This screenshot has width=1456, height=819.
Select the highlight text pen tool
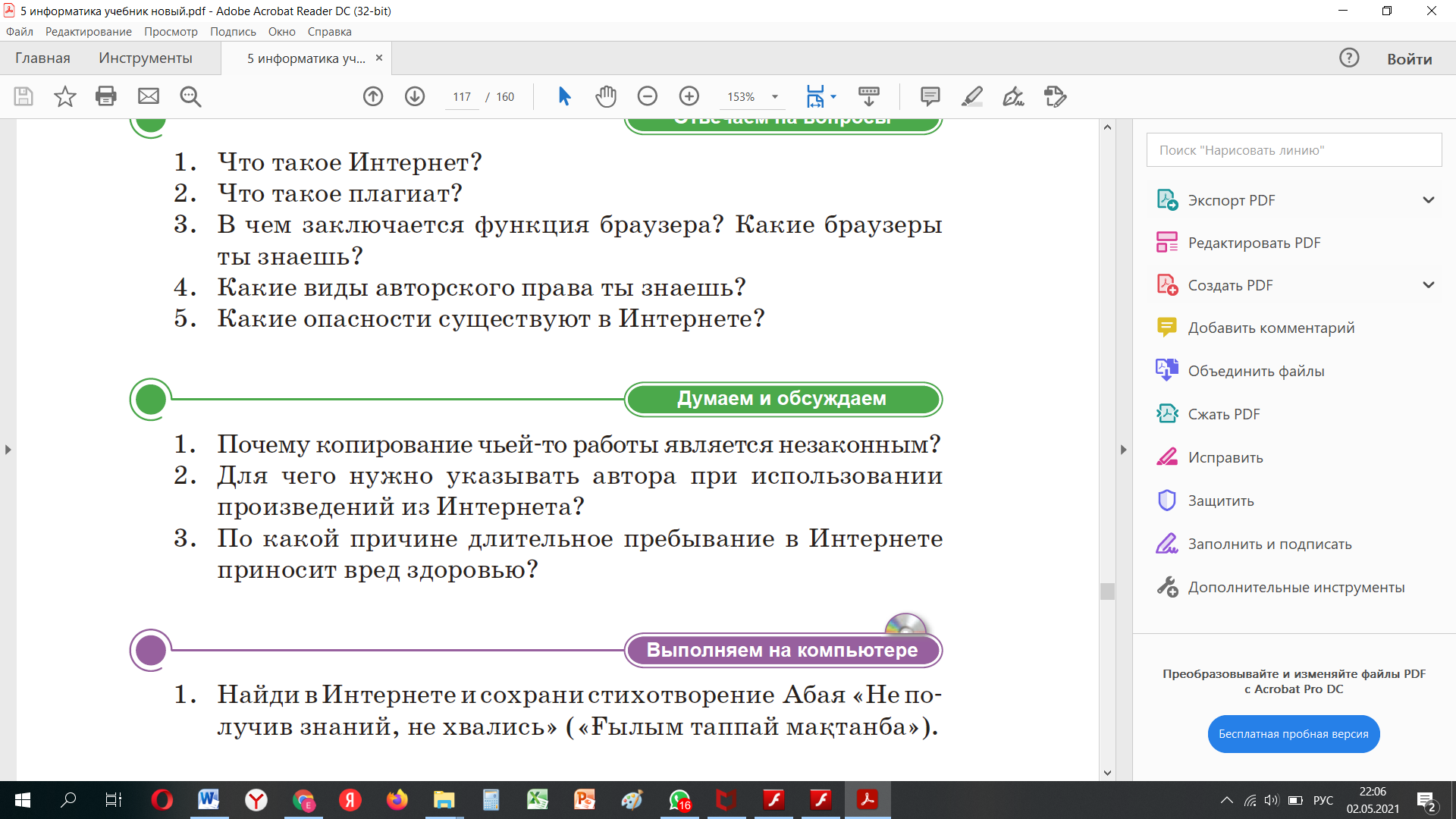tap(972, 96)
